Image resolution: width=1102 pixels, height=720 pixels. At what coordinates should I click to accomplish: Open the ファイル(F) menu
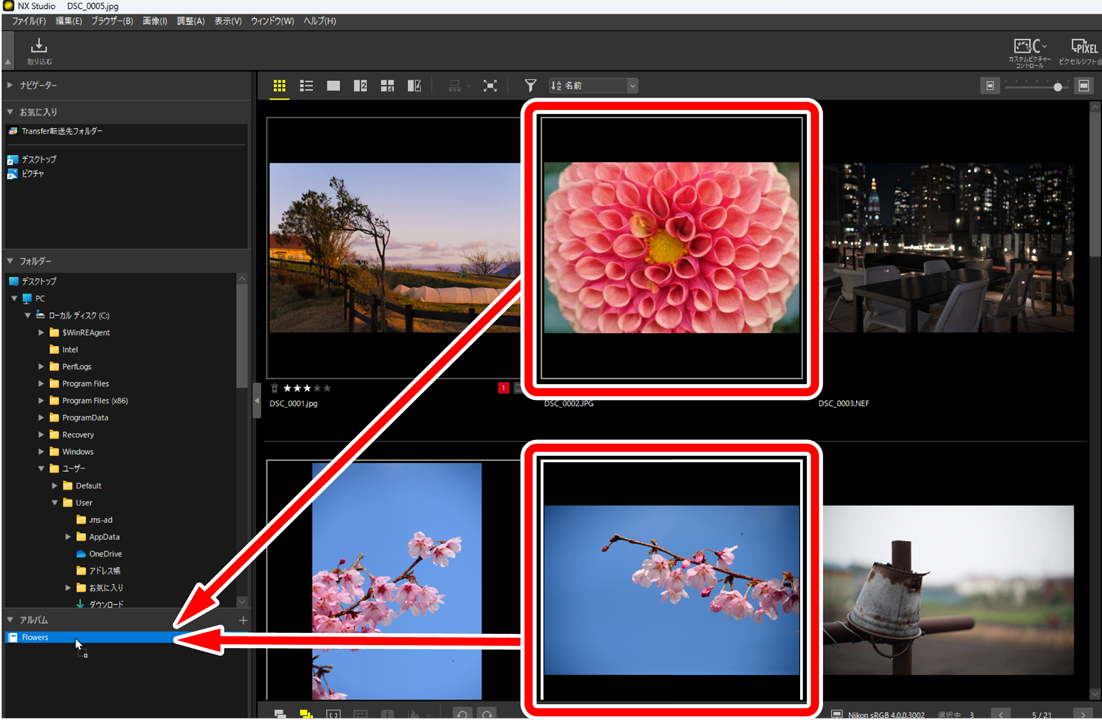pos(28,21)
